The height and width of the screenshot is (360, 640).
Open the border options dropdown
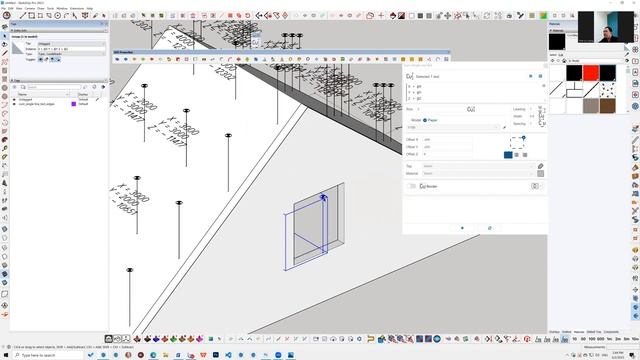point(536,186)
